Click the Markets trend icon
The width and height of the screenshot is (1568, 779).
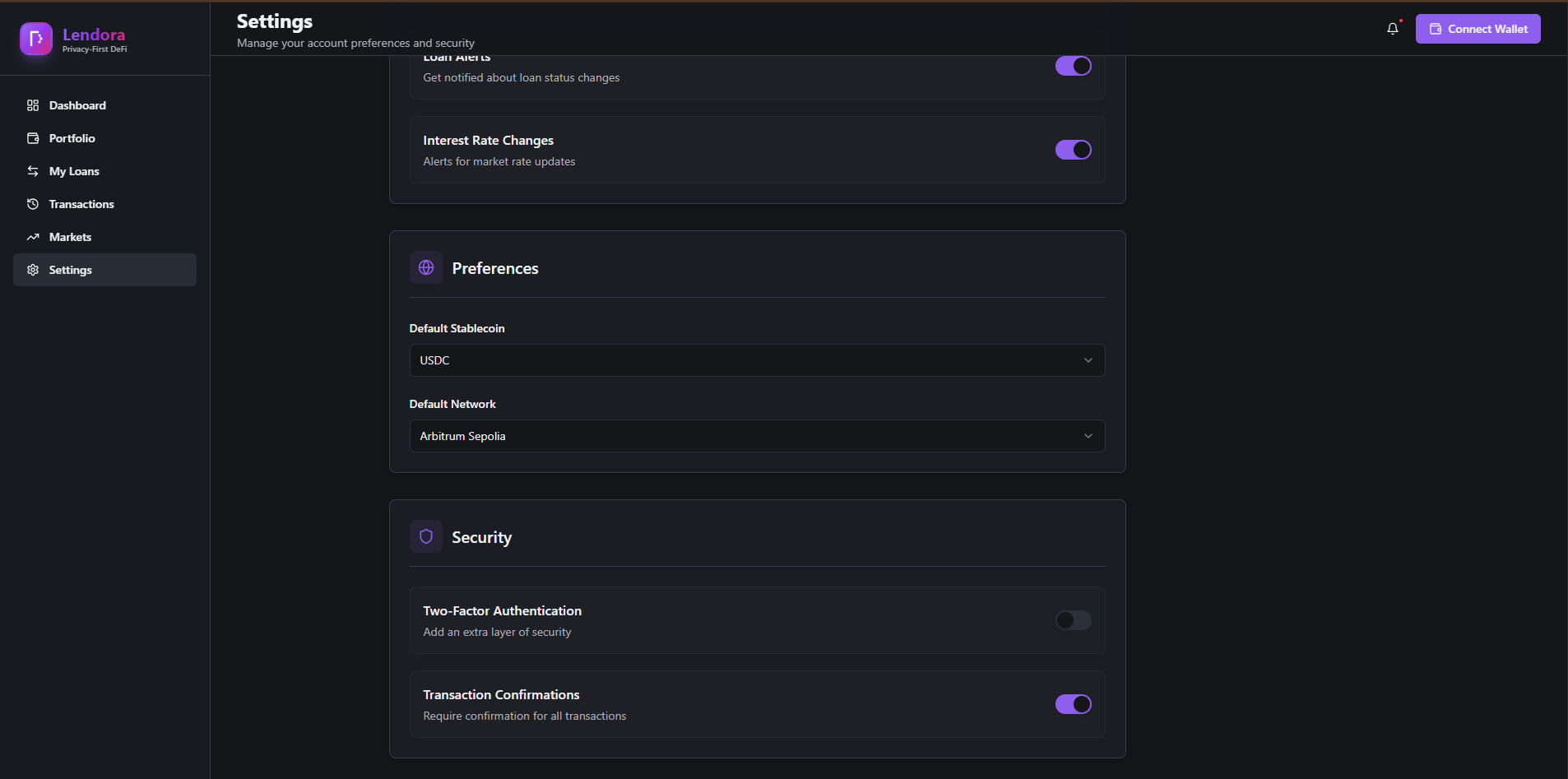point(33,237)
